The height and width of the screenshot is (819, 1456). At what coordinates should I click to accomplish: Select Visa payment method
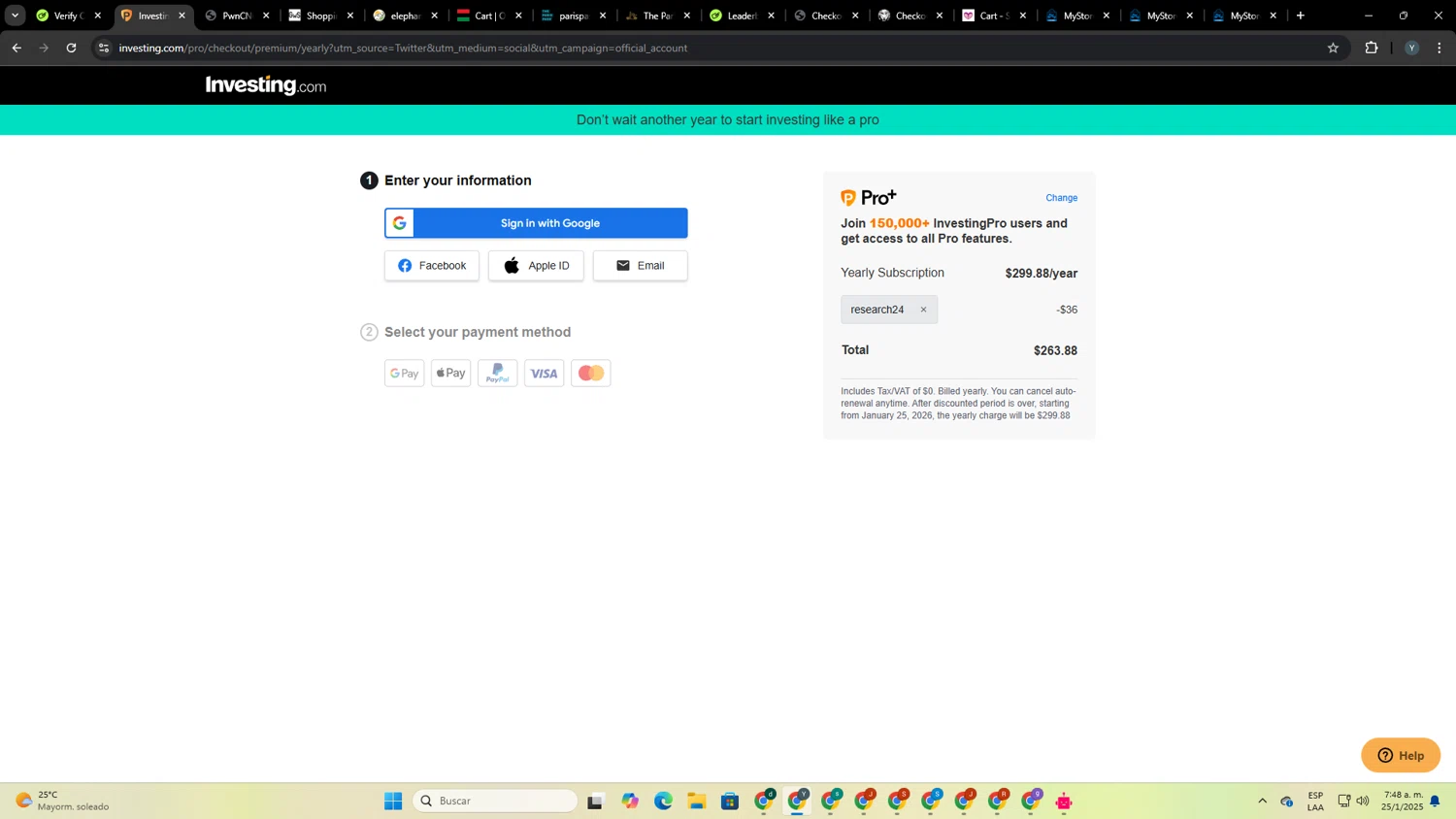click(545, 374)
